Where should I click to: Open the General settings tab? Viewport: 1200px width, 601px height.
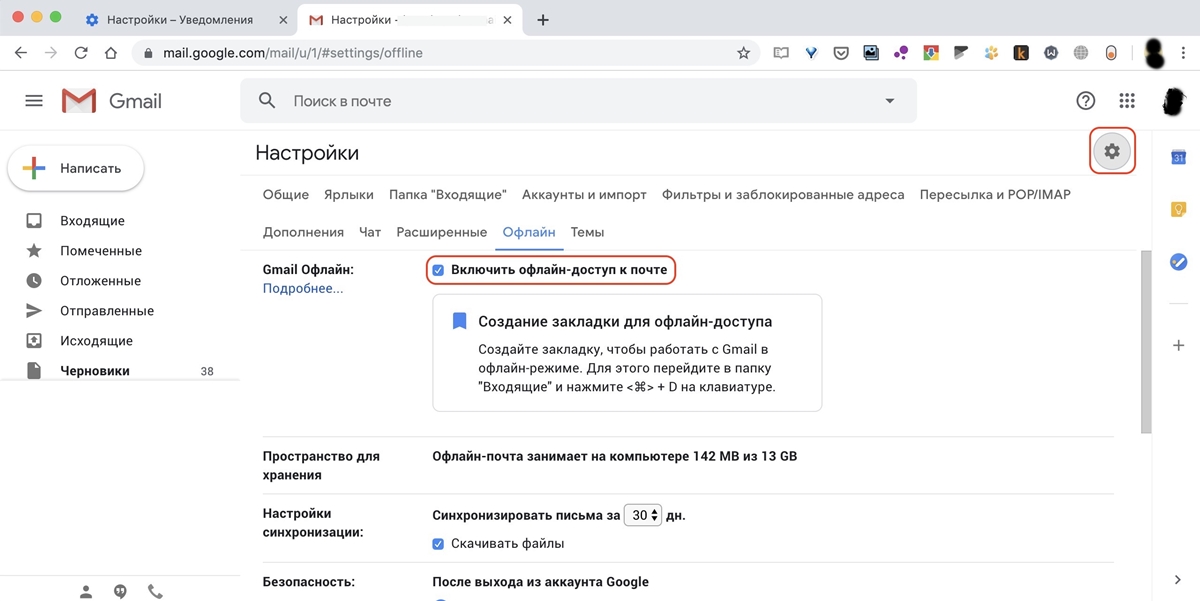[x=286, y=195]
